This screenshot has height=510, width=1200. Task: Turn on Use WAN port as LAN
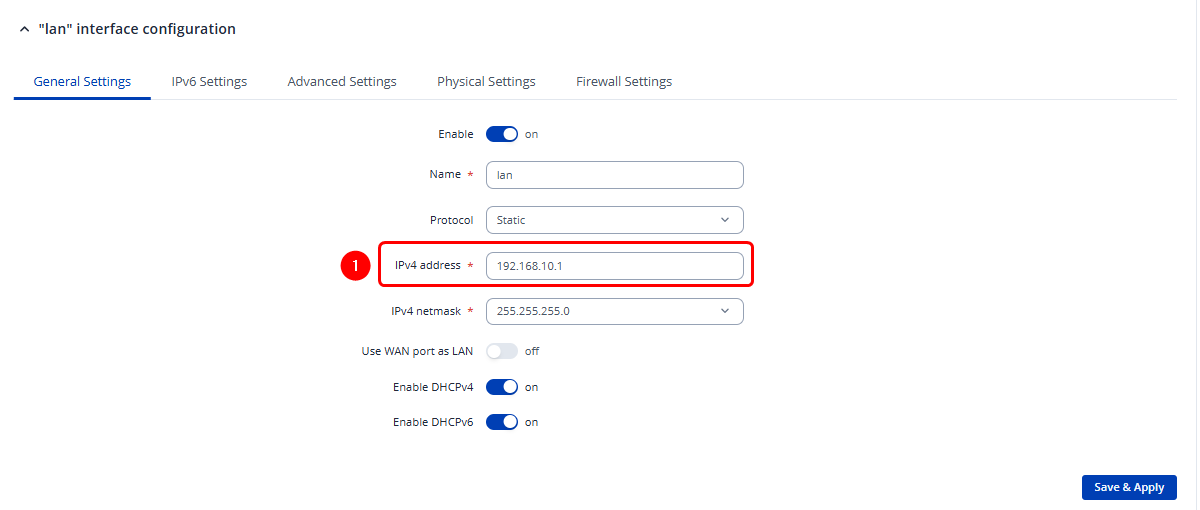tap(502, 351)
